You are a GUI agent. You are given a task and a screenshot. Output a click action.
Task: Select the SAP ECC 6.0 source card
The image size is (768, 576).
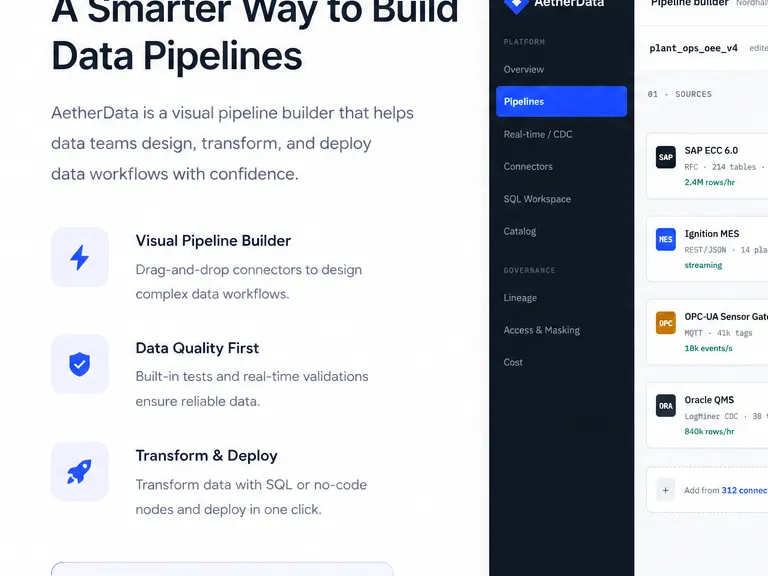pos(707,166)
